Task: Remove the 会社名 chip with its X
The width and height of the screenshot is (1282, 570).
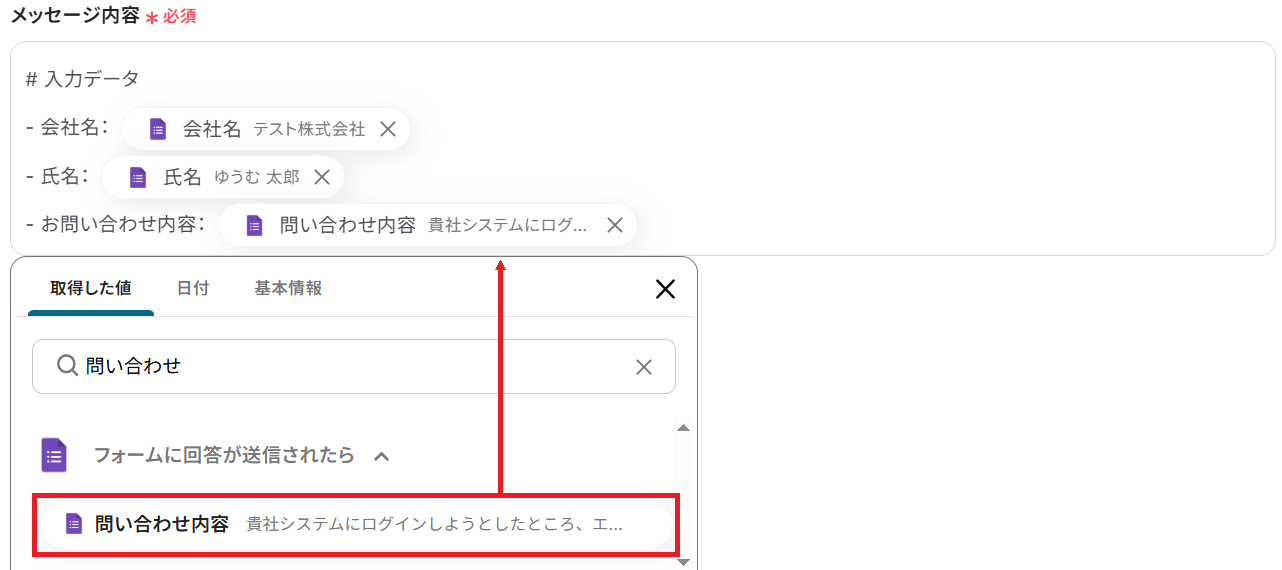Action: click(388, 129)
